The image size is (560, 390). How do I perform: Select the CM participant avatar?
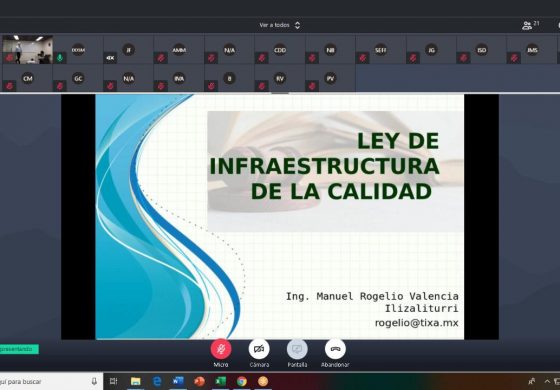pos(28,78)
